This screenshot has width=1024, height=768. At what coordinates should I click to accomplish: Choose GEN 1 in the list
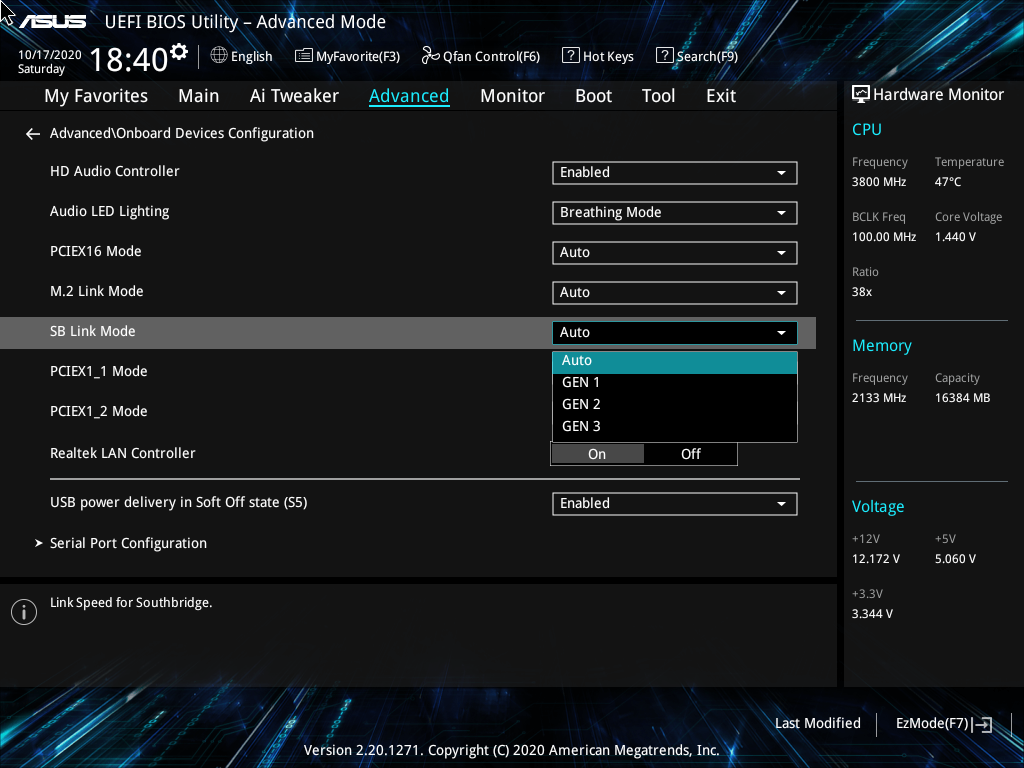pos(675,383)
